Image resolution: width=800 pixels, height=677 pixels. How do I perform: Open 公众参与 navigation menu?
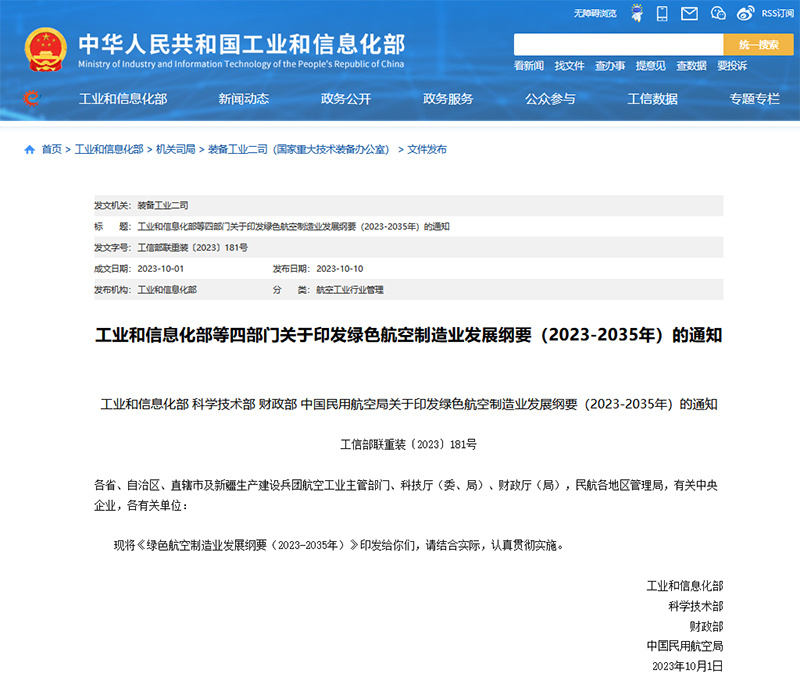(550, 99)
